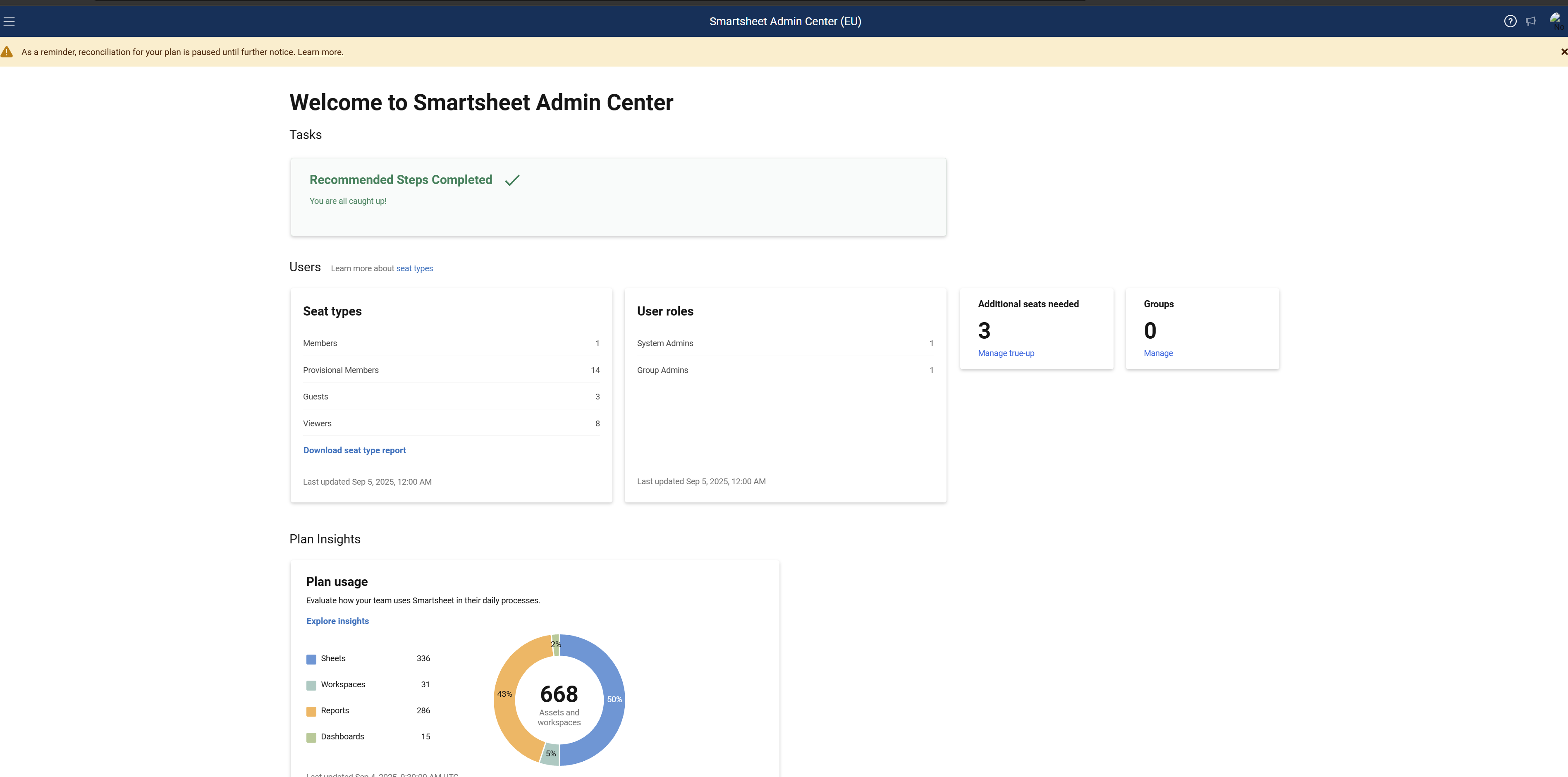Select the Viewers seat type row

click(451, 423)
